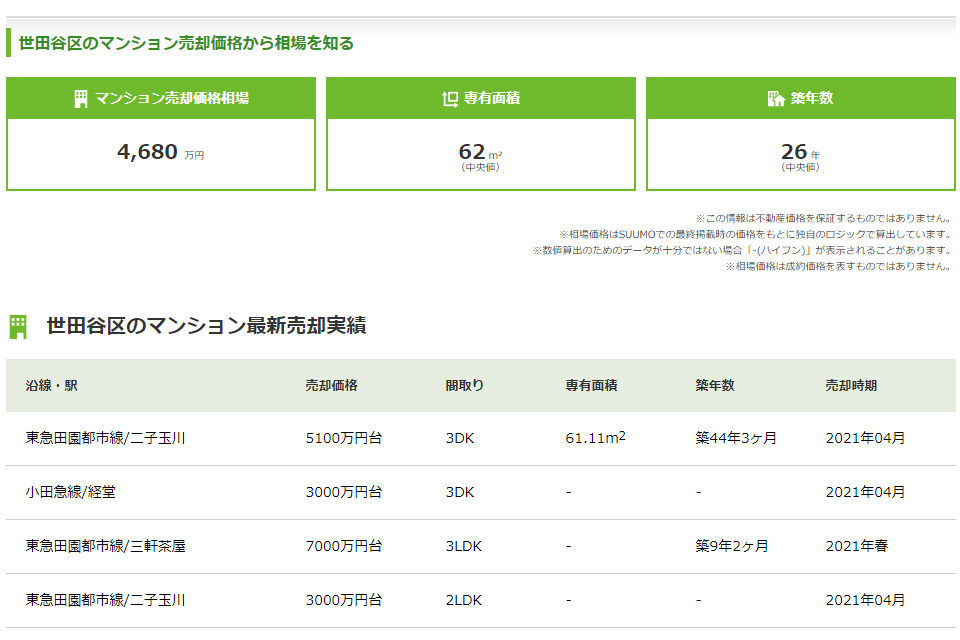
Task: Select the 専有面積 green header
Action: (481, 96)
